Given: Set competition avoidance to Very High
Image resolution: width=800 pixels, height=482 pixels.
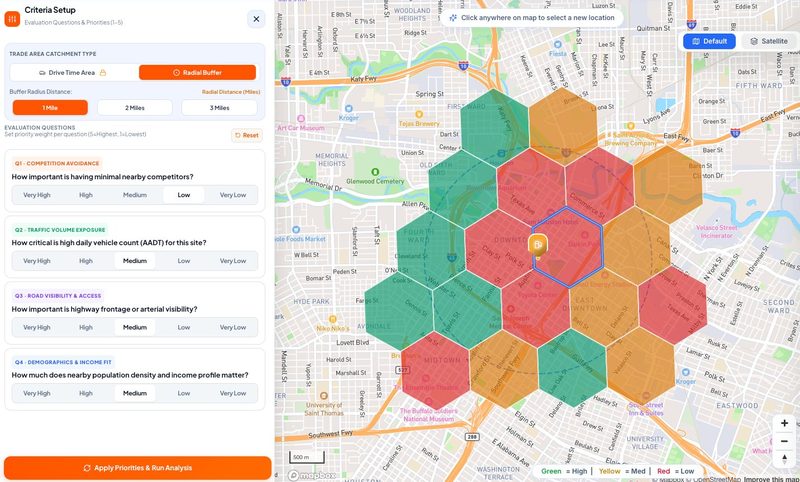Looking at the screenshot, I should [37, 195].
